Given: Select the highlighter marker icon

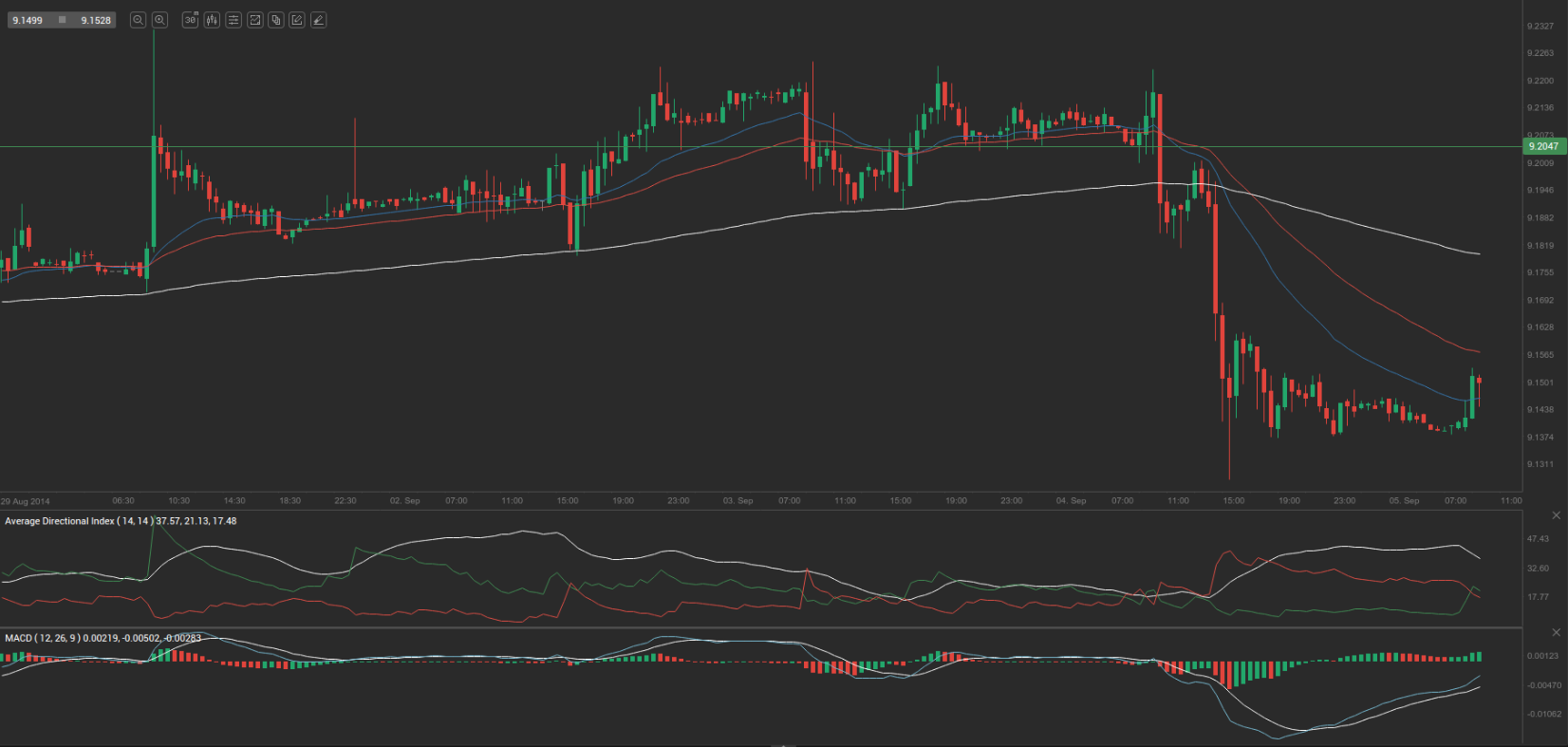Looking at the screenshot, I should (x=319, y=20).
